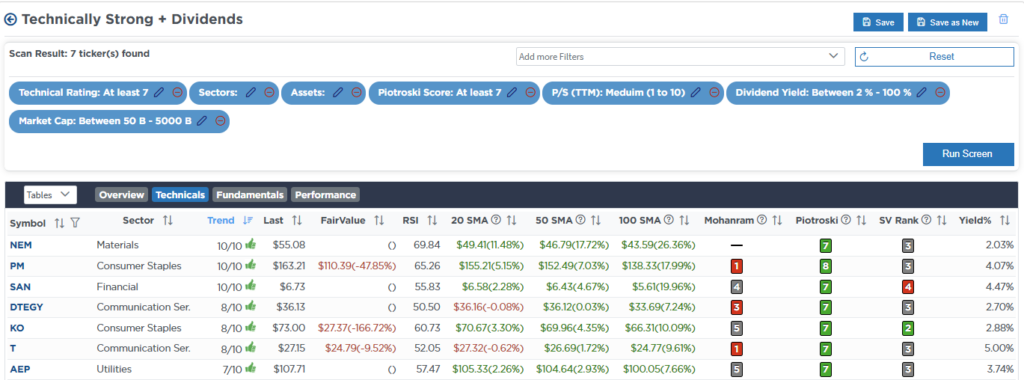Open the Add more Filters dropdown
Viewport: 1024px width, 380px height.
tap(680, 57)
